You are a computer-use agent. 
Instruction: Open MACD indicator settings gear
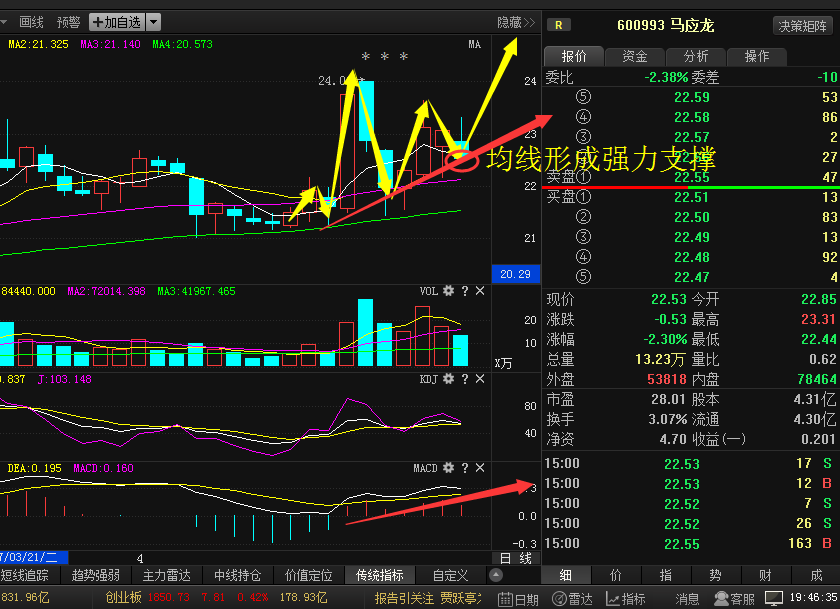[x=448, y=468]
